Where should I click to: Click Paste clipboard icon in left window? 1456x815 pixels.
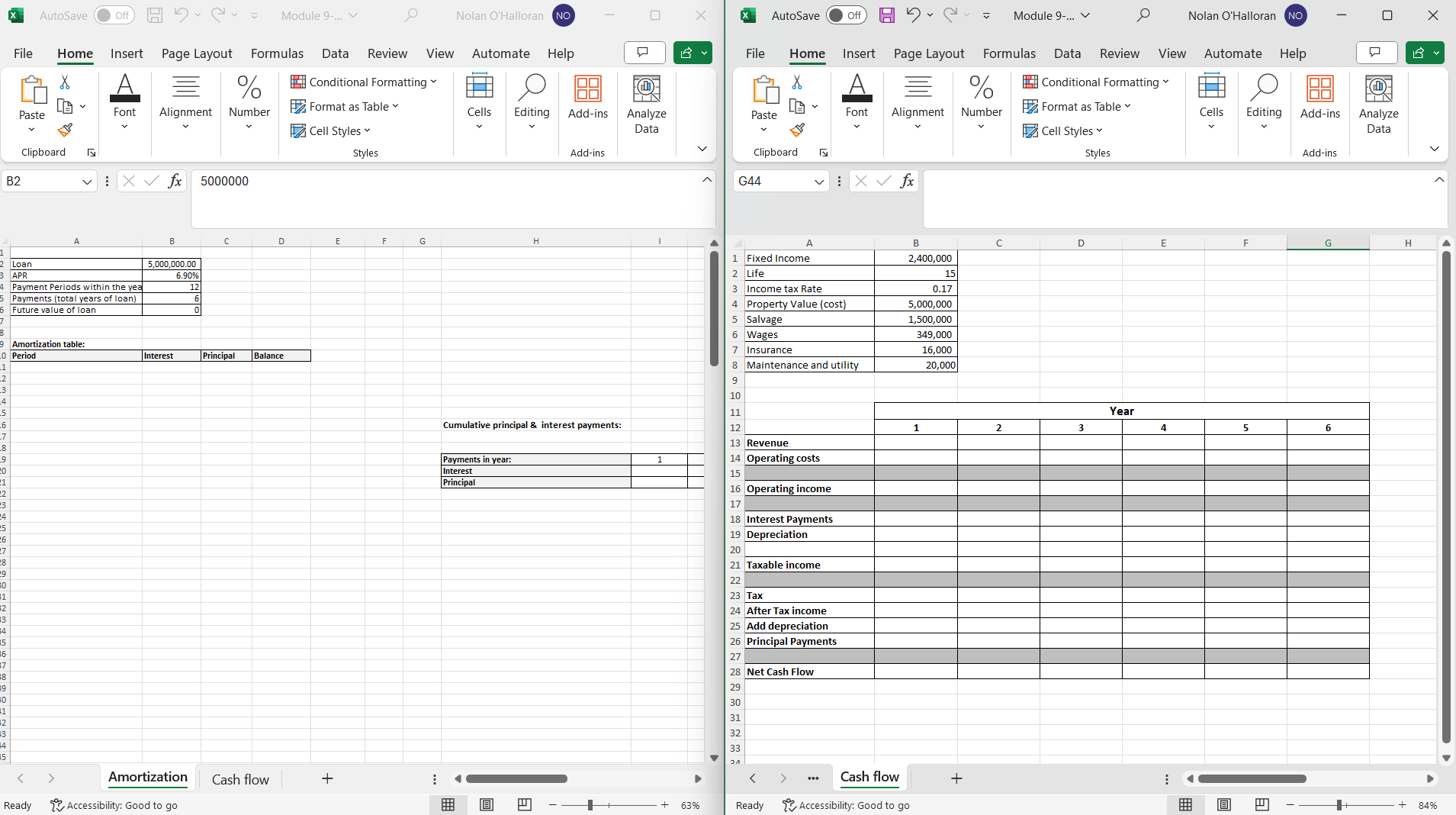(x=32, y=90)
